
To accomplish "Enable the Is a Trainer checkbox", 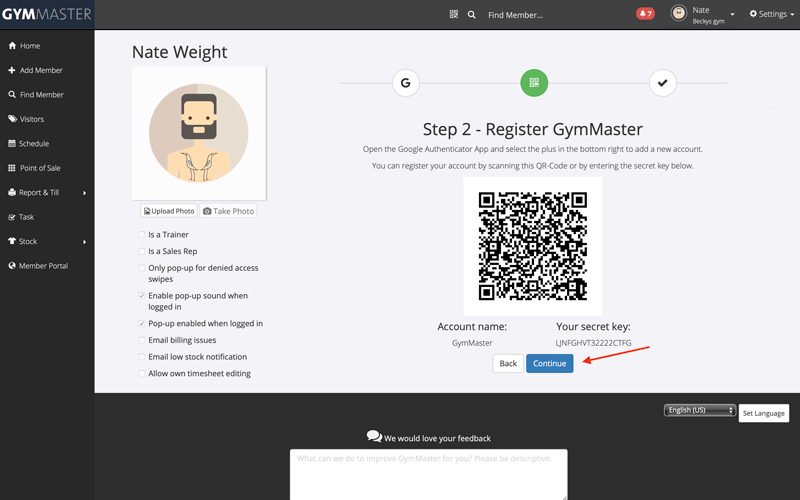I will pyautogui.click(x=142, y=235).
